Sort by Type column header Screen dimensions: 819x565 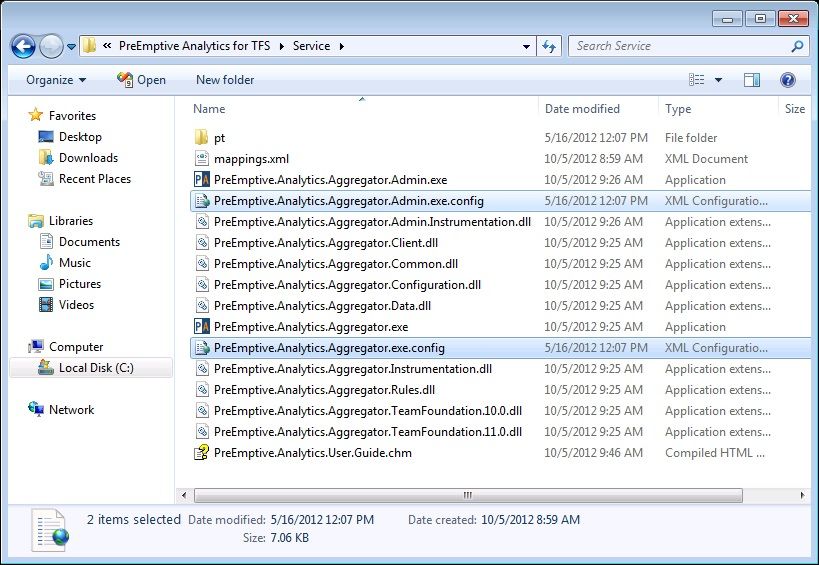(677, 109)
